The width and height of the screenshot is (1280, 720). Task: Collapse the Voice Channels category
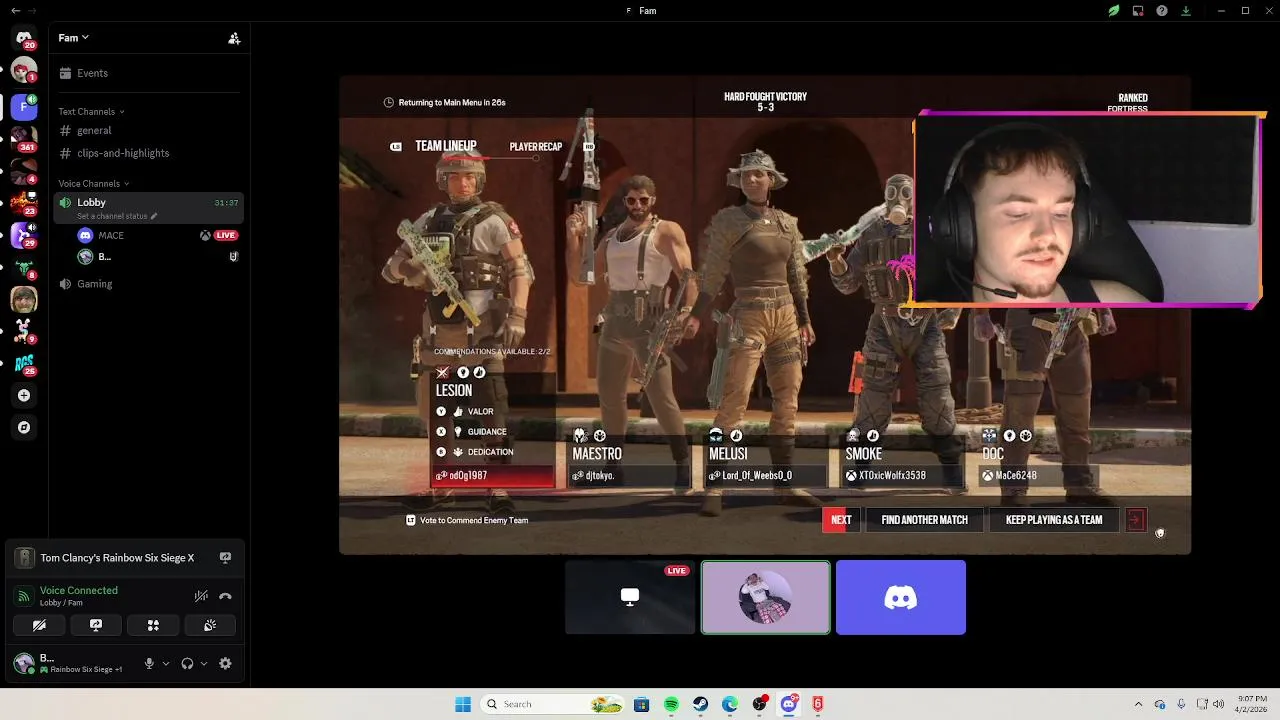(94, 183)
